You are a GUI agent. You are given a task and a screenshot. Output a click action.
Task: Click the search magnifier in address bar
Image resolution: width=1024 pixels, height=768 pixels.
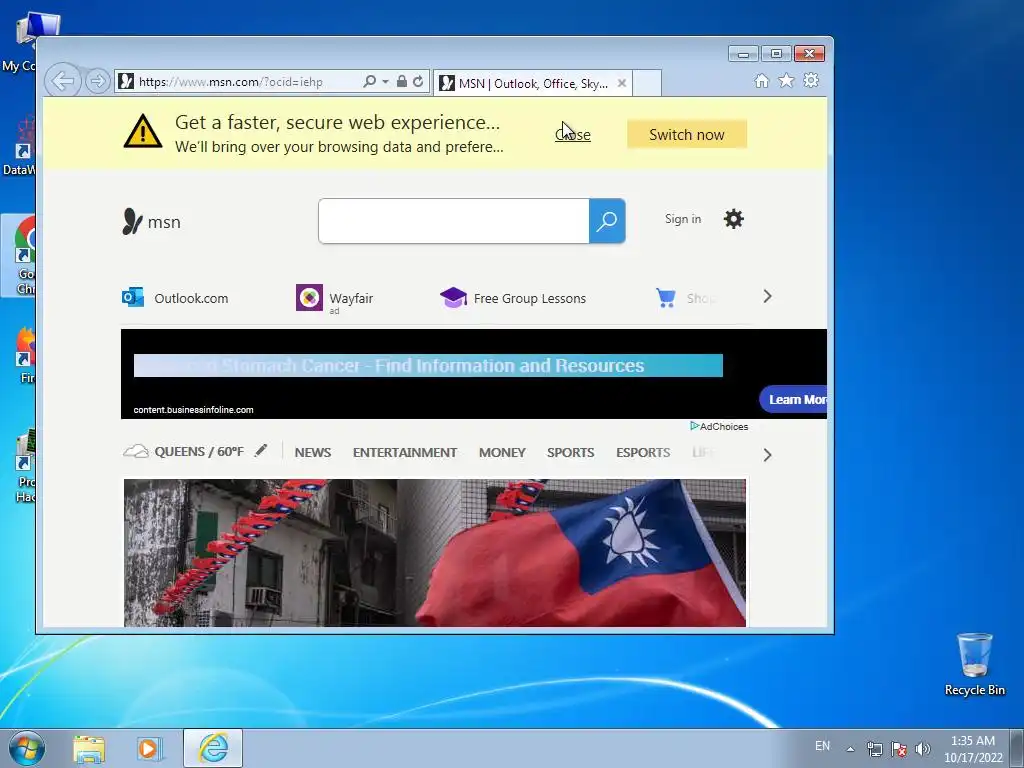[369, 81]
